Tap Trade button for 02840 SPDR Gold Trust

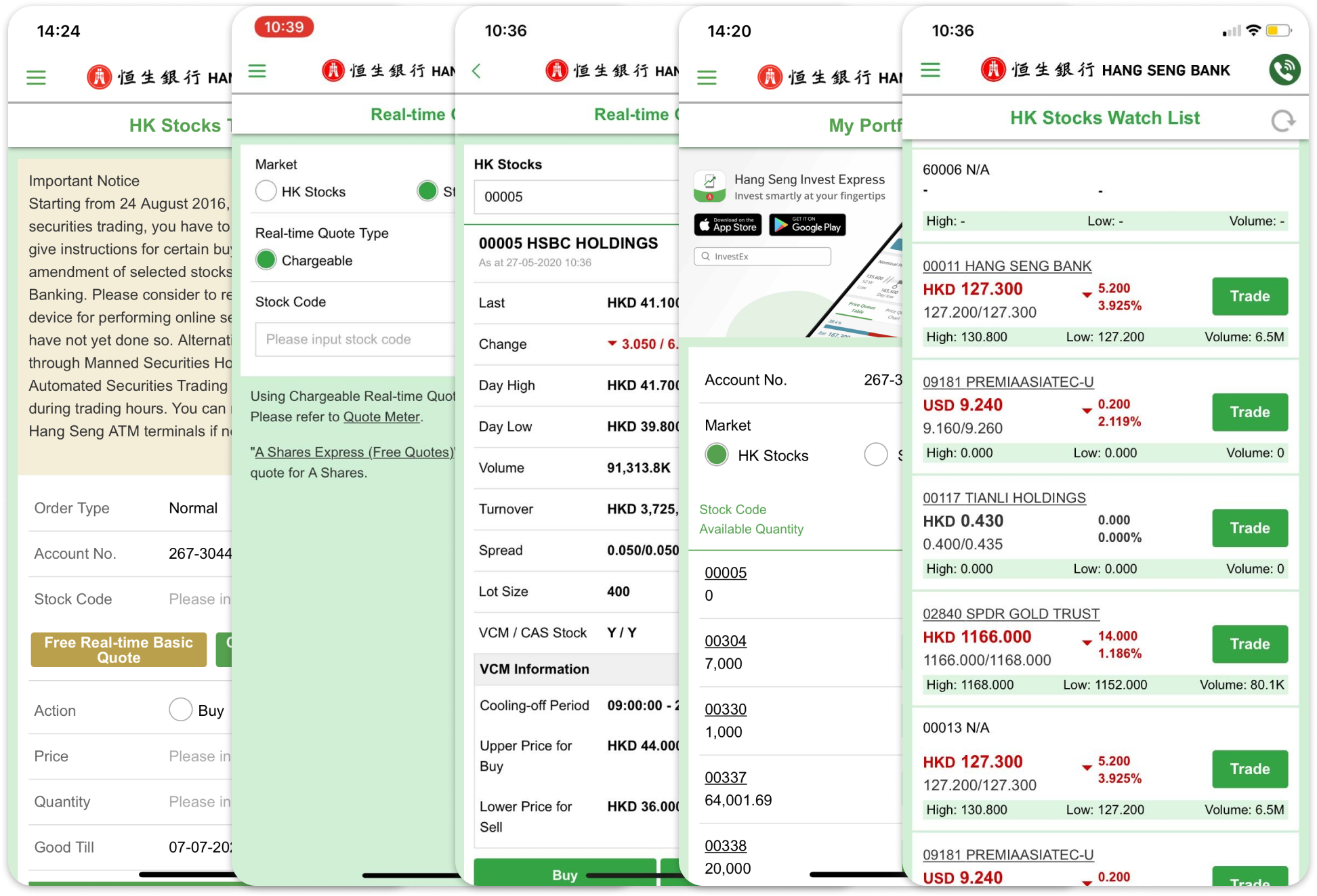(1249, 643)
